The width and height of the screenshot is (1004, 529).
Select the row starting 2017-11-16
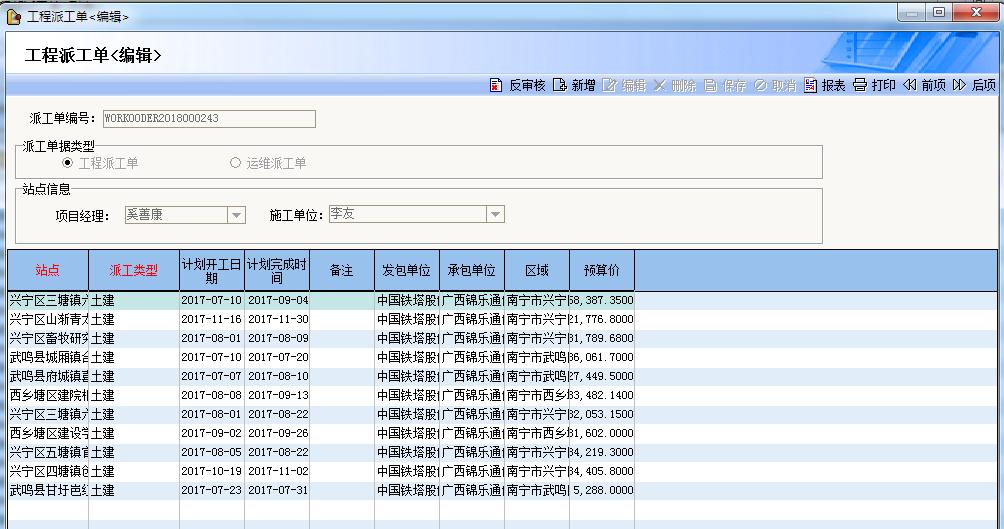coord(212,319)
